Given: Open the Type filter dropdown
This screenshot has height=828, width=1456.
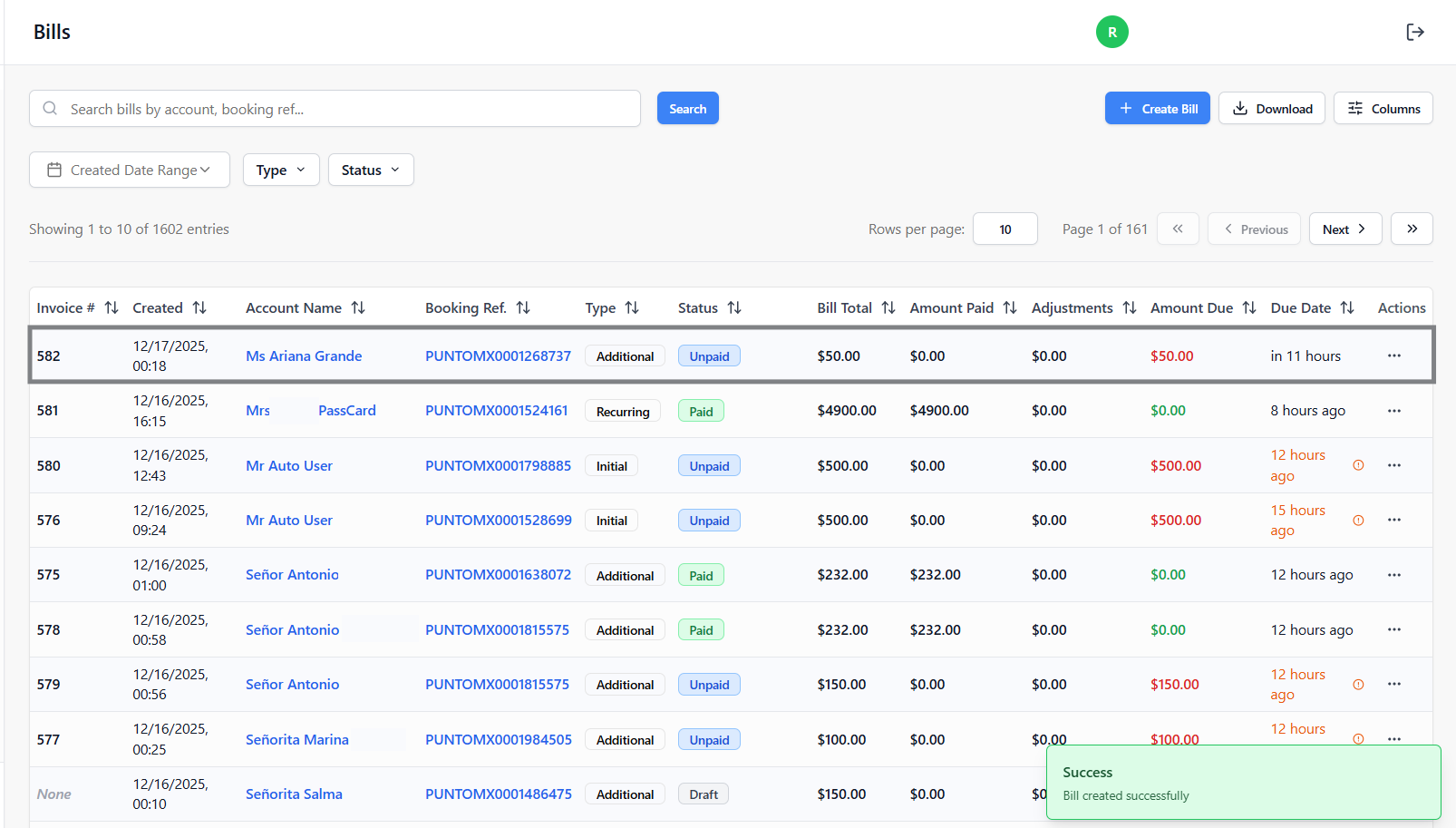Looking at the screenshot, I should click(x=281, y=170).
